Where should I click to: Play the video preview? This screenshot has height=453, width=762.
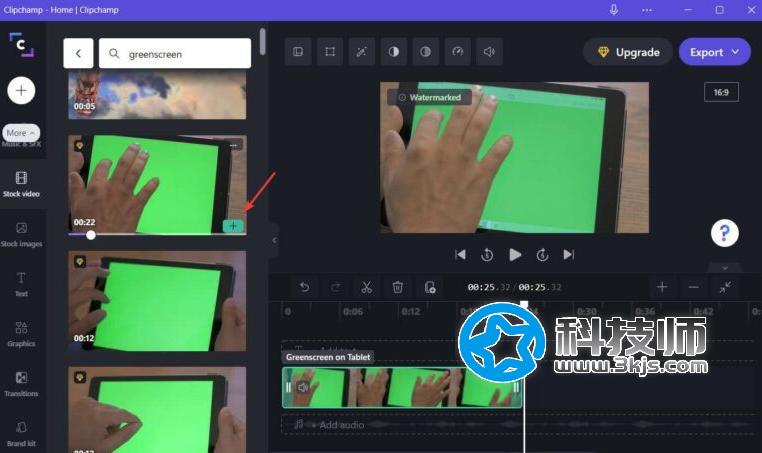(515, 255)
